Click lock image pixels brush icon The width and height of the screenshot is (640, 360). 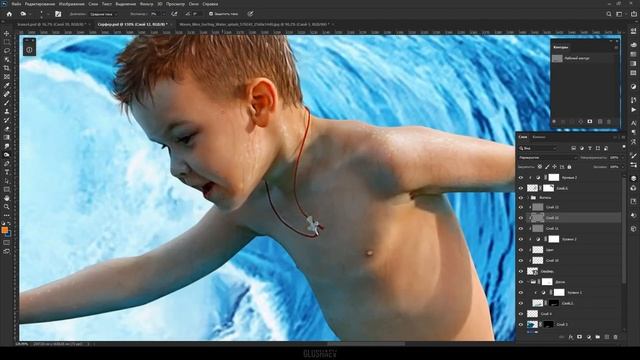pos(547,167)
